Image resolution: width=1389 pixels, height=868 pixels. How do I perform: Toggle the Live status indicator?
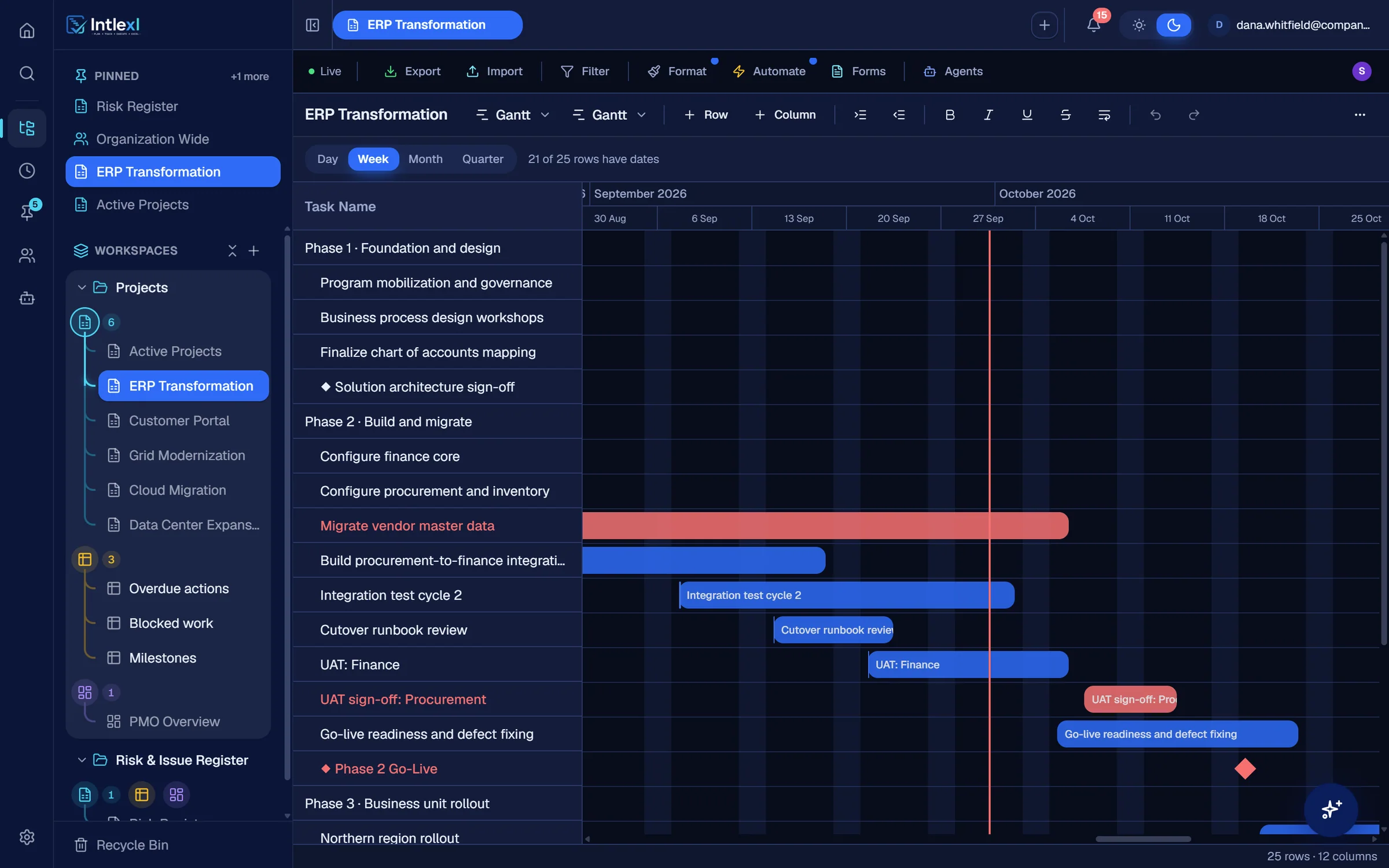coord(325,71)
